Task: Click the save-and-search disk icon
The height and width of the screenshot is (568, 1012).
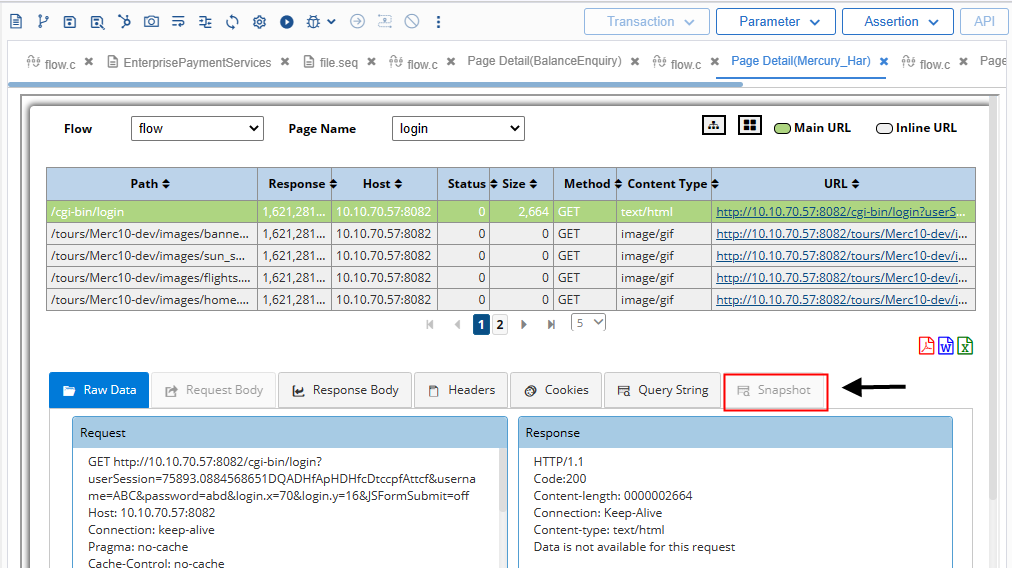Action: [x=97, y=22]
